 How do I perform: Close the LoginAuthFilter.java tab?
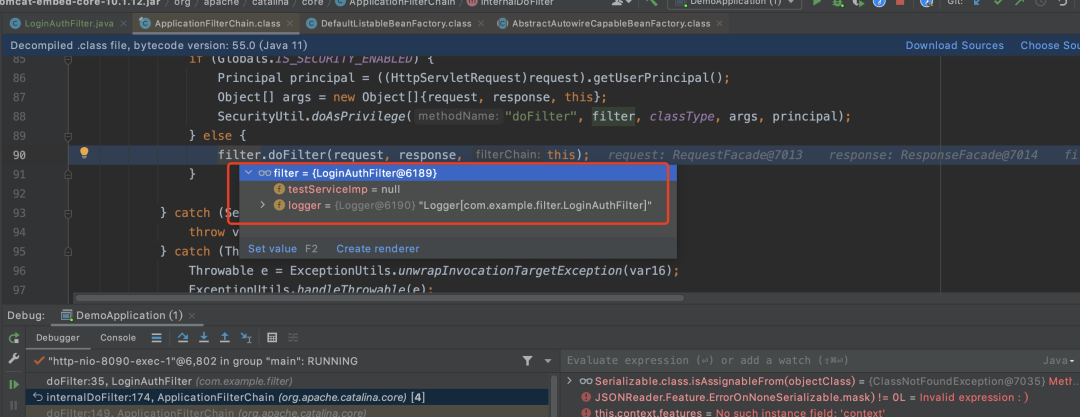click(x=123, y=23)
